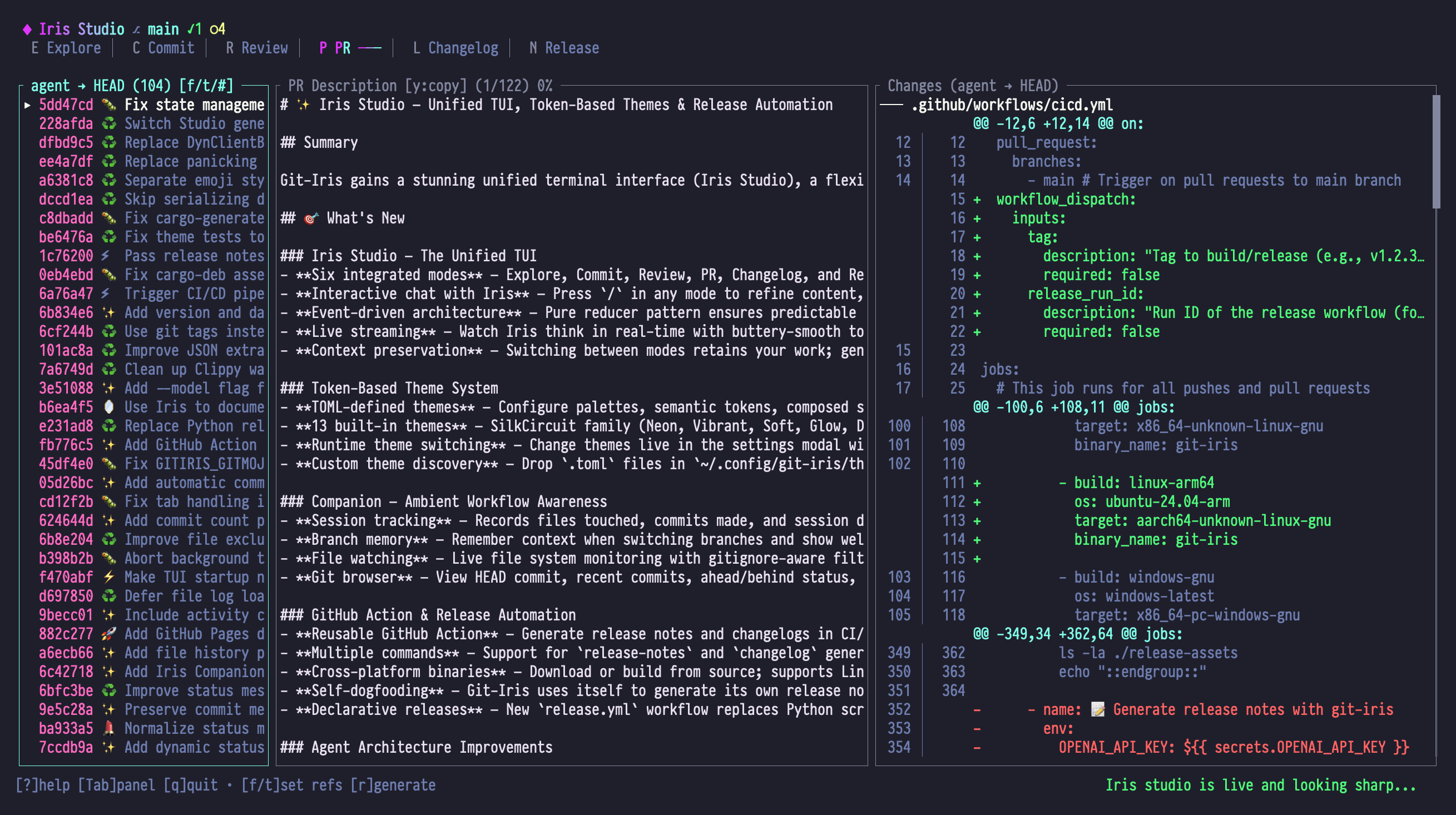Click the recycle icon on commit 228afda
1456x815 pixels.
click(108, 123)
